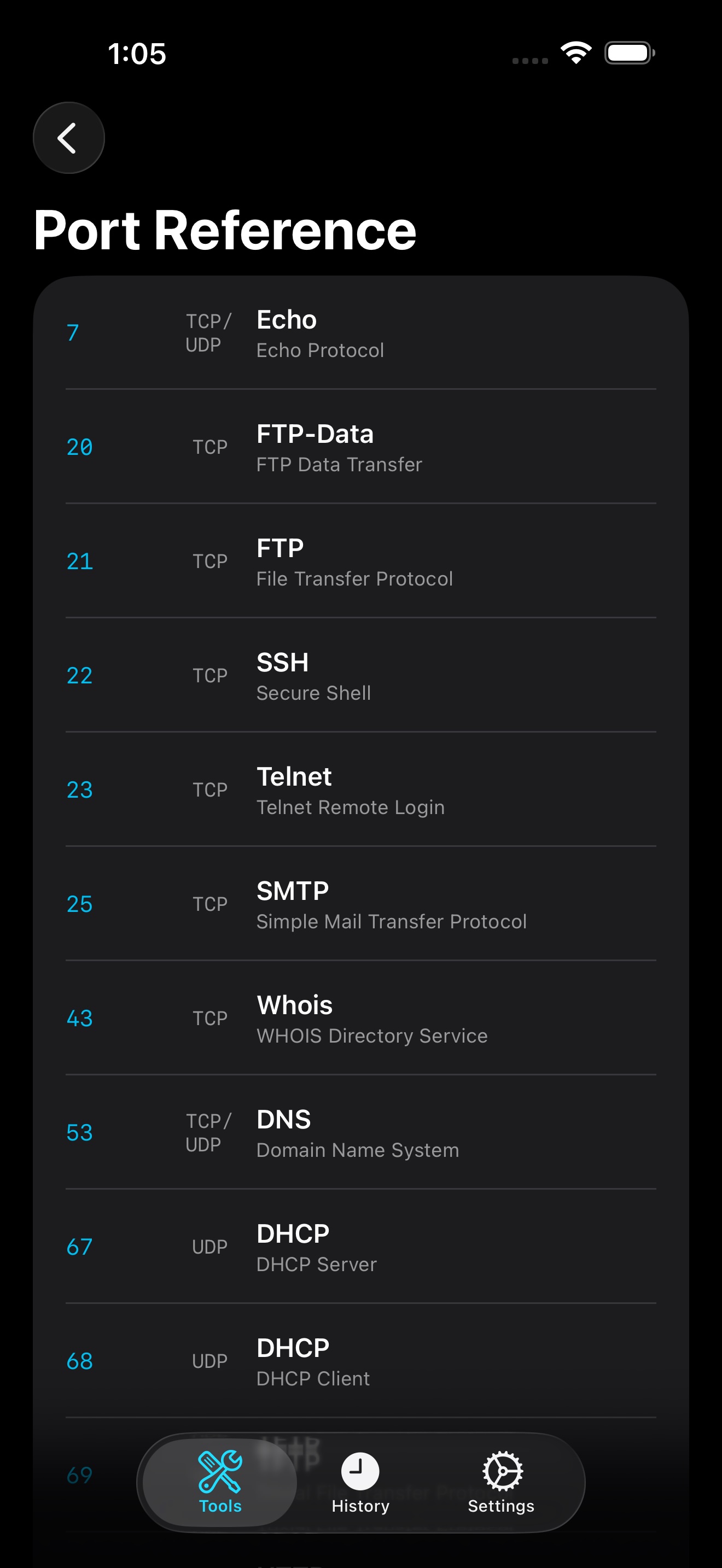Select the Echo Protocol port 7 row
This screenshot has height=1568, width=722.
pos(360,333)
